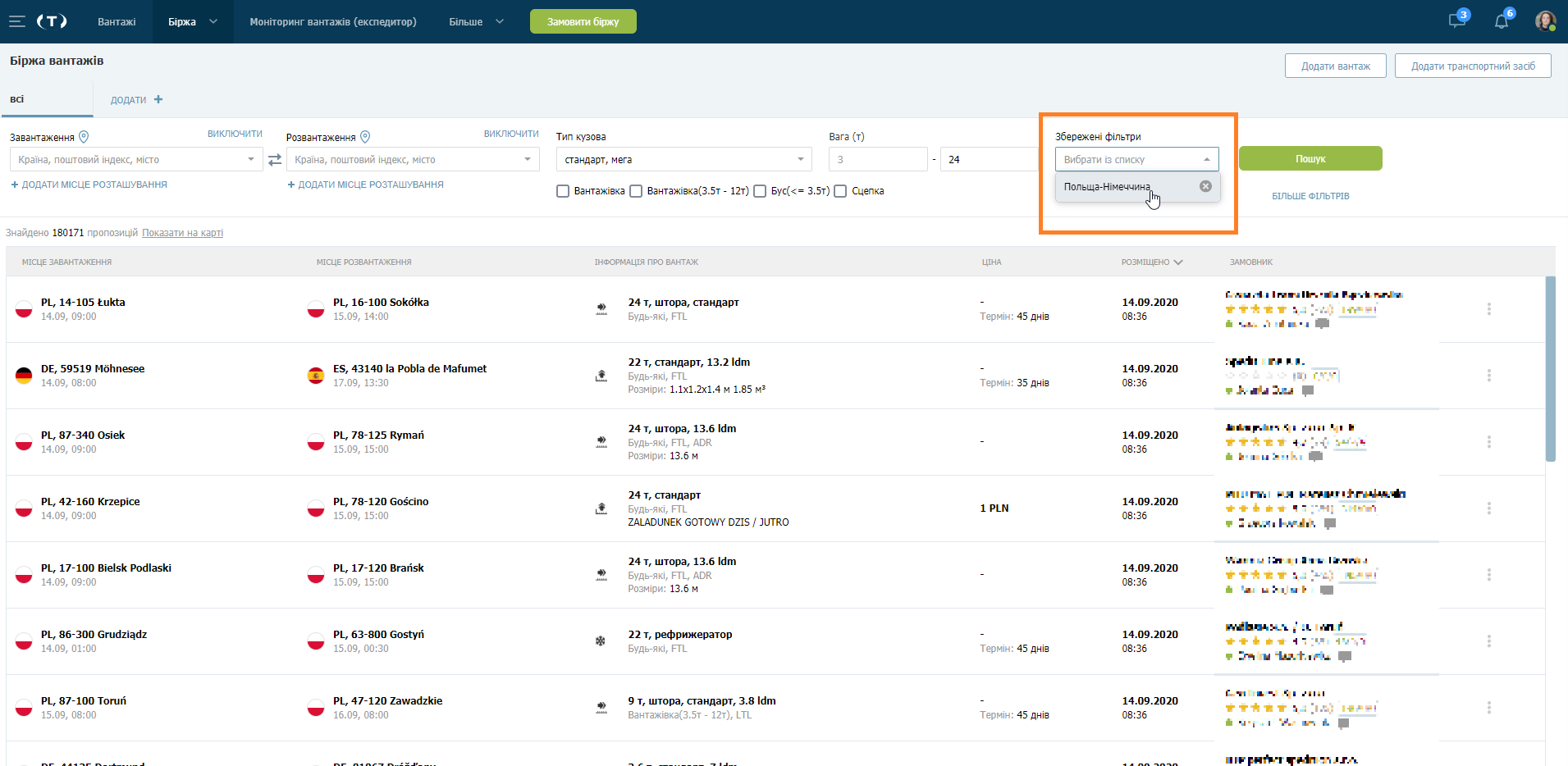Click PL, 78-125 Rymań destination

coord(378,435)
